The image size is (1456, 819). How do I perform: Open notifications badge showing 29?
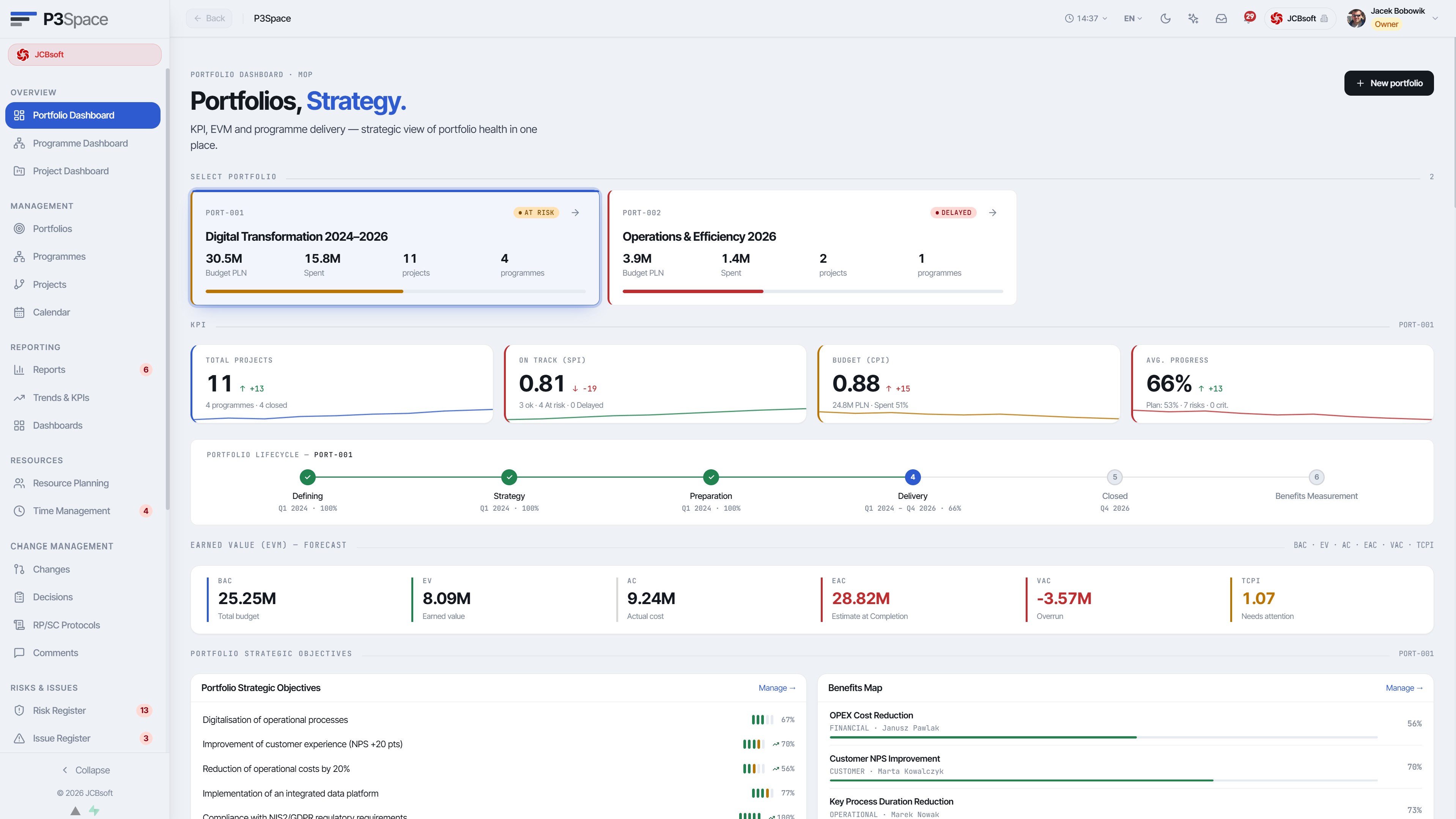[1249, 17]
